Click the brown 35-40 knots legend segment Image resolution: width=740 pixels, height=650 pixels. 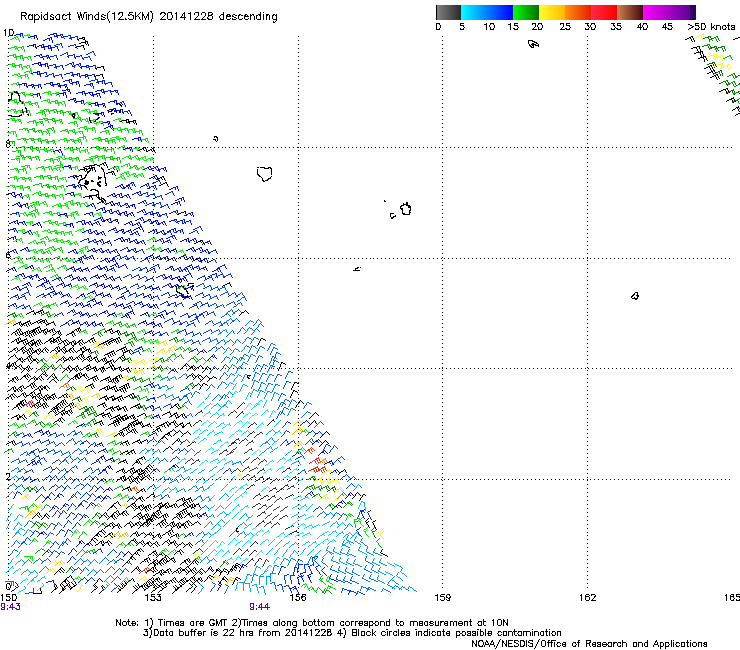point(630,12)
